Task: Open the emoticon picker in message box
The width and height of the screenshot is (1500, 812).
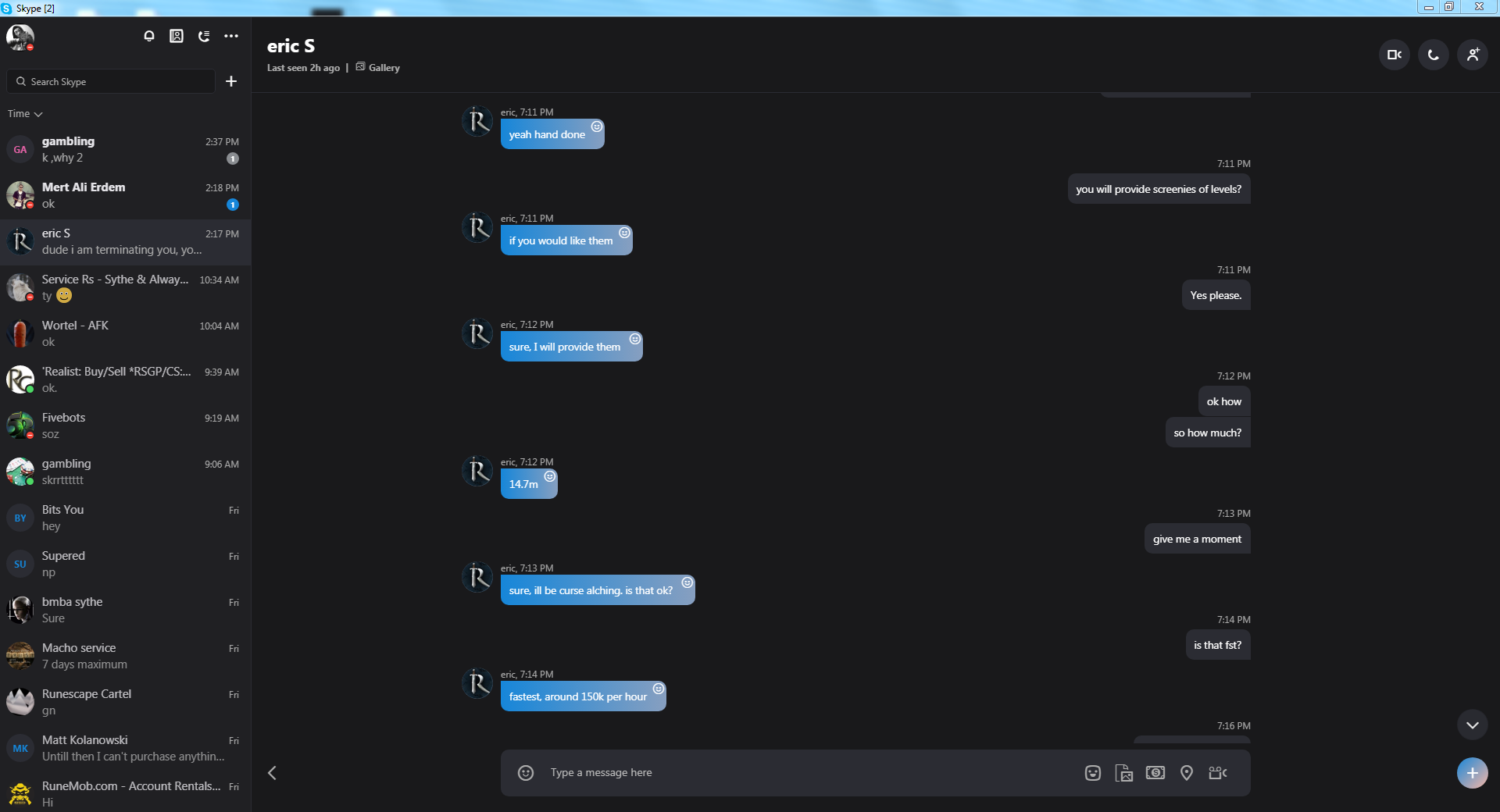Action: [526, 773]
